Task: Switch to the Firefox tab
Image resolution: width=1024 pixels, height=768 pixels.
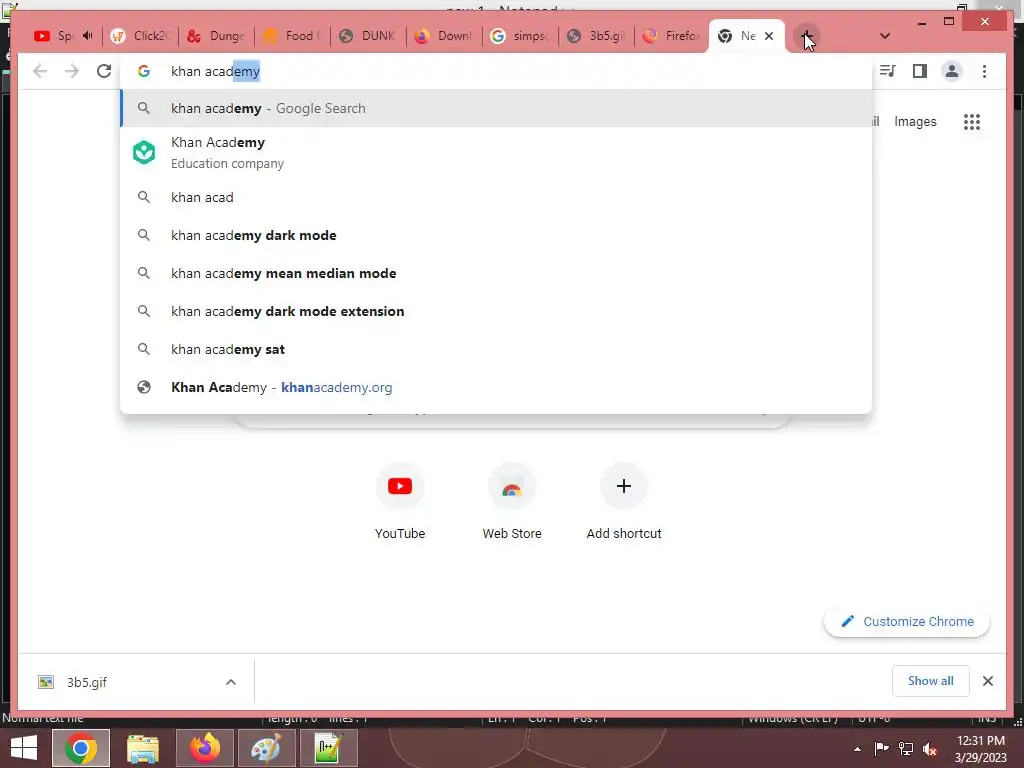Action: click(x=671, y=36)
